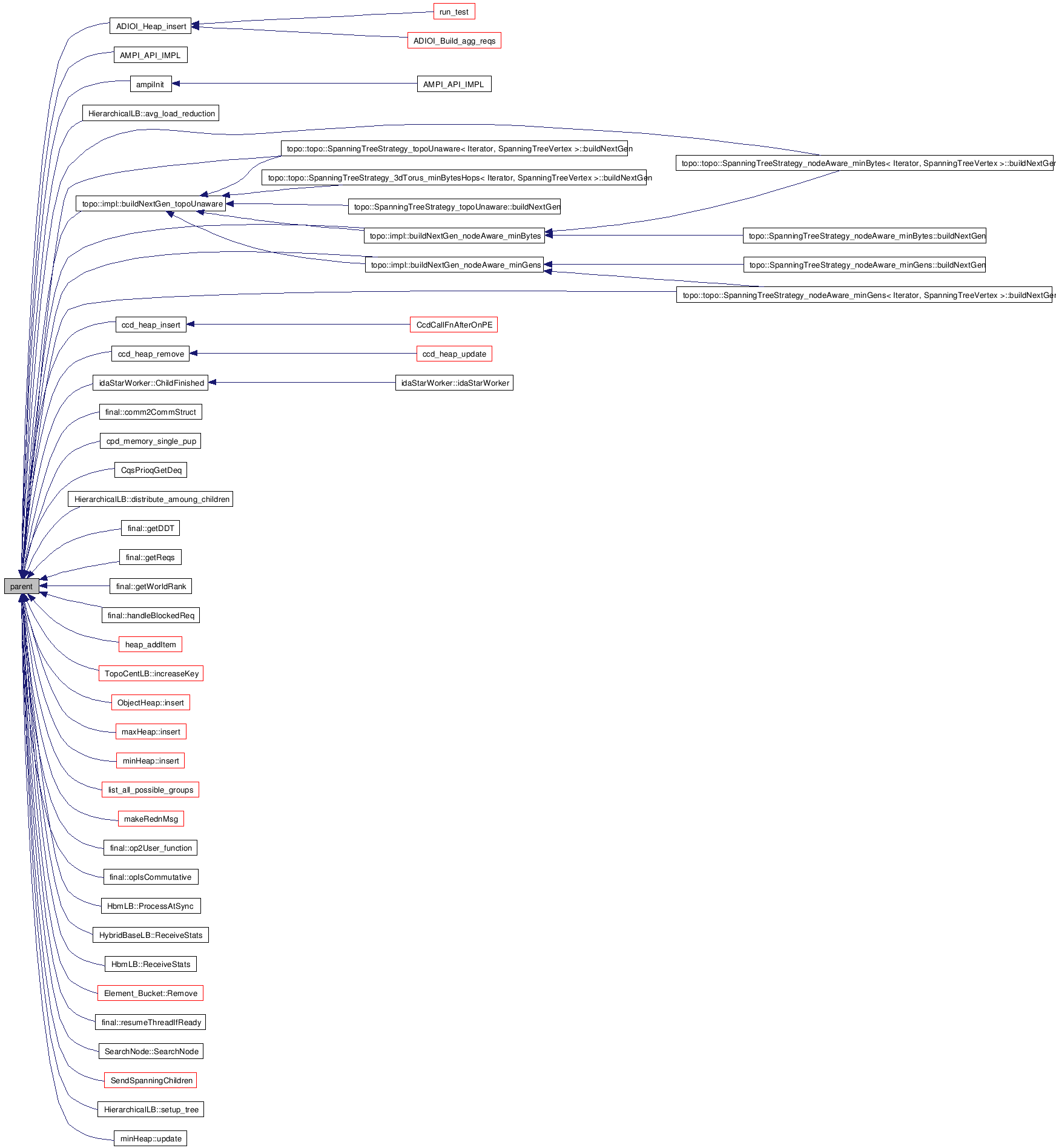This screenshot has height=1148, width=1056.
Task: Open the CqsPrioqGetDeq node
Action: (151, 470)
